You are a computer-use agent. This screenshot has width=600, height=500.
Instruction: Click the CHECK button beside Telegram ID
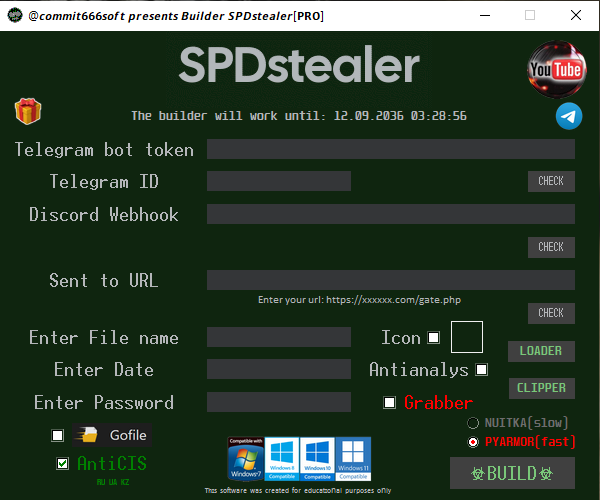pyautogui.click(x=551, y=181)
